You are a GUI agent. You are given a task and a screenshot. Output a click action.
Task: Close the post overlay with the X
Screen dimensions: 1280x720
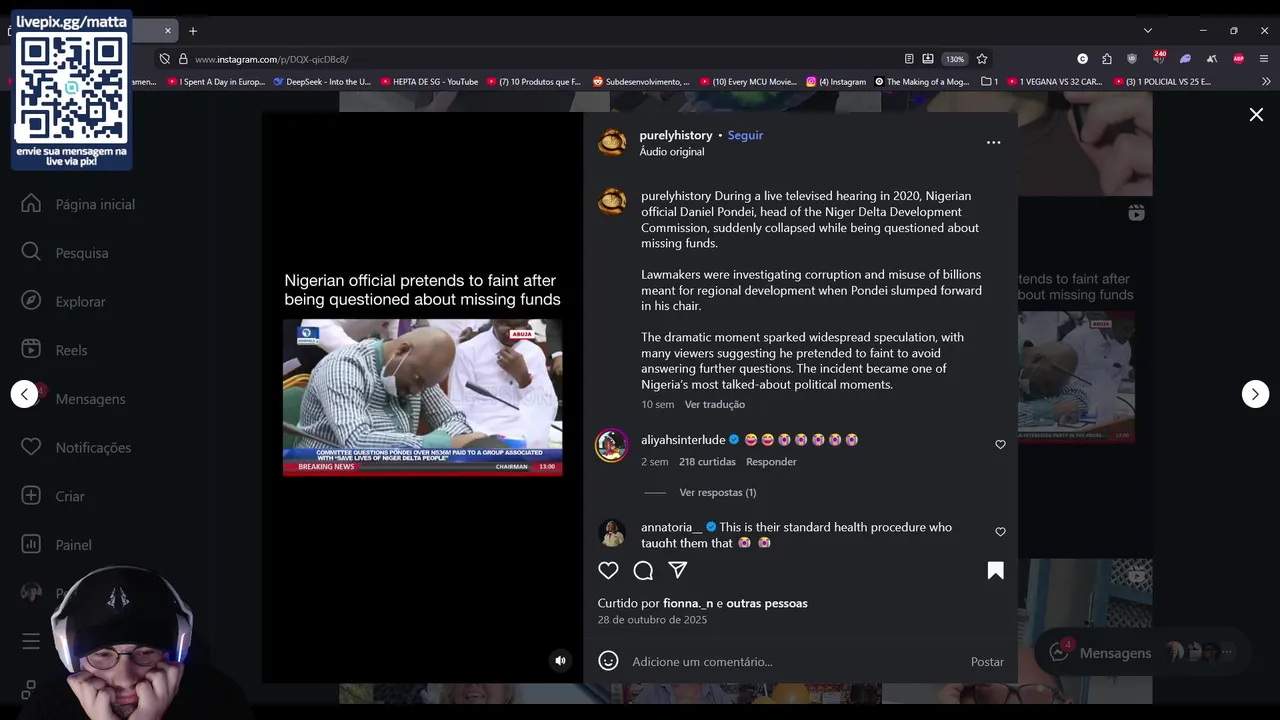pyautogui.click(x=1256, y=115)
